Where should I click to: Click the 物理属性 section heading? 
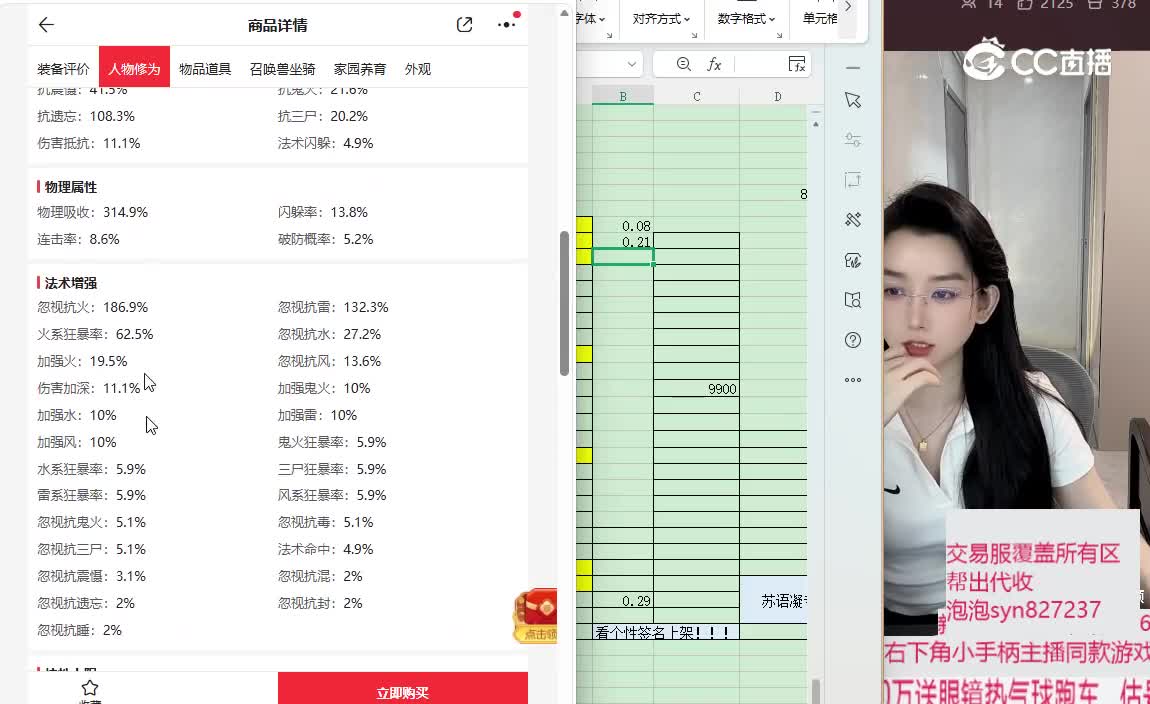70,187
